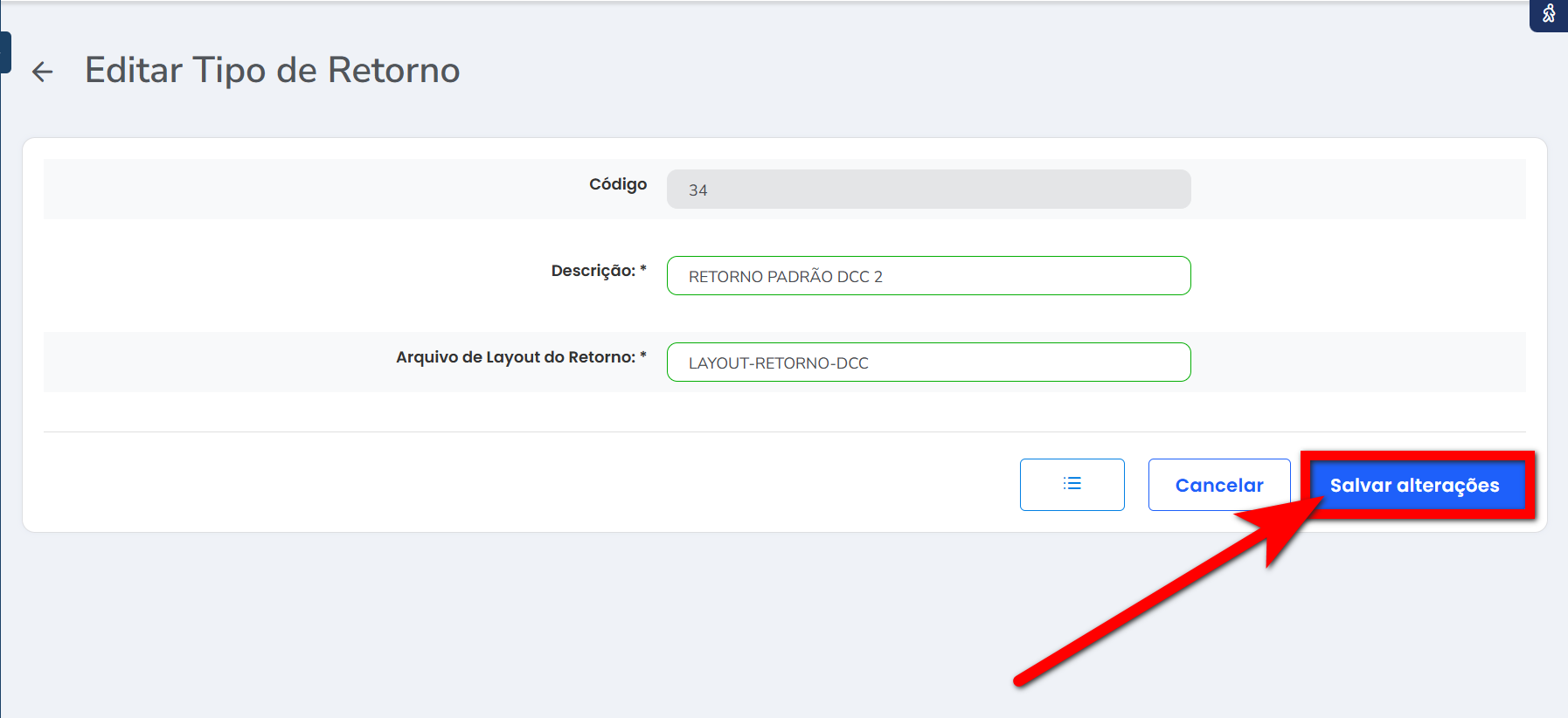Focus the Arquivo de Layout do Retorno field
1568x718 pixels.
coord(928,362)
